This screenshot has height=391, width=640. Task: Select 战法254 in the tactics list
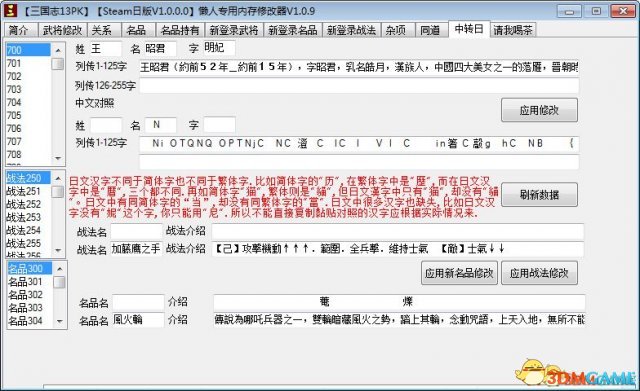point(28,230)
